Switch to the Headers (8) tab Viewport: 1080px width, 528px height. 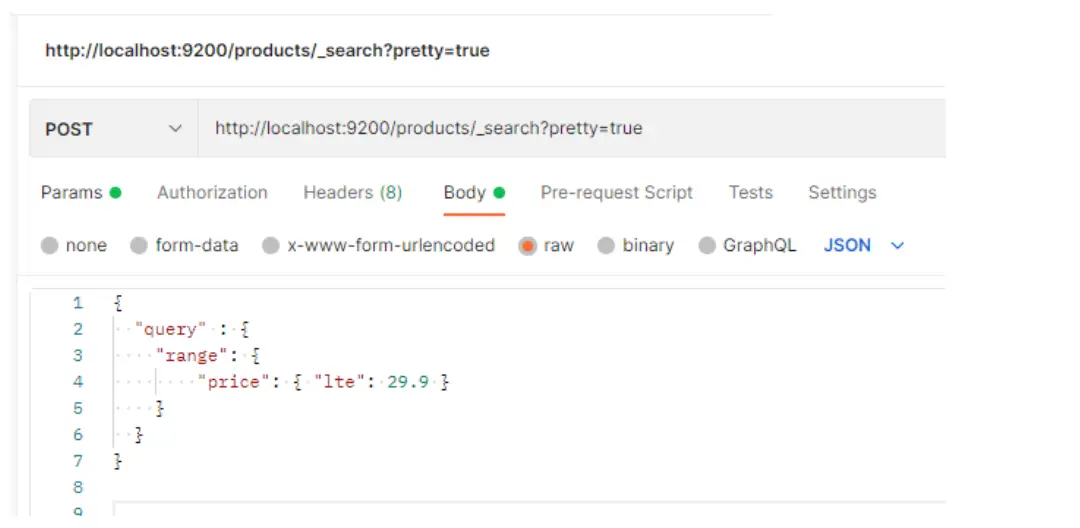352,193
